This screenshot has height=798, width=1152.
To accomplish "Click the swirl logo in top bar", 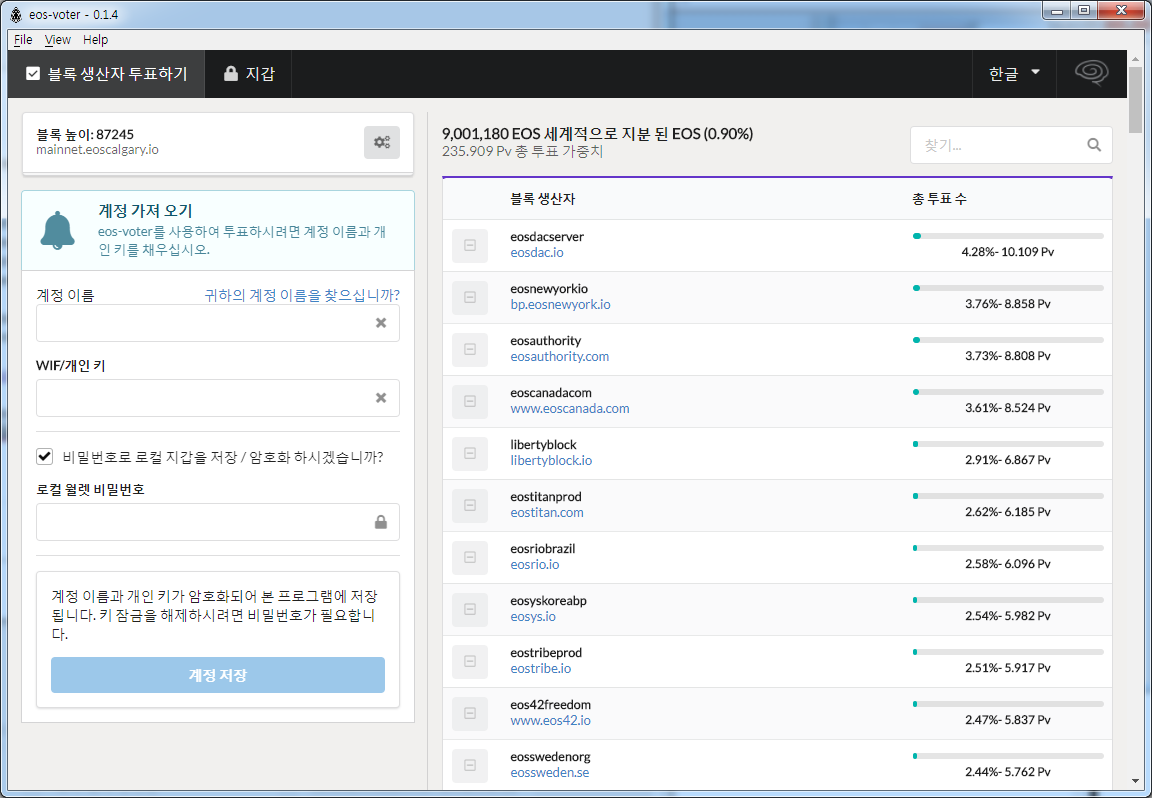I will (x=1091, y=73).
